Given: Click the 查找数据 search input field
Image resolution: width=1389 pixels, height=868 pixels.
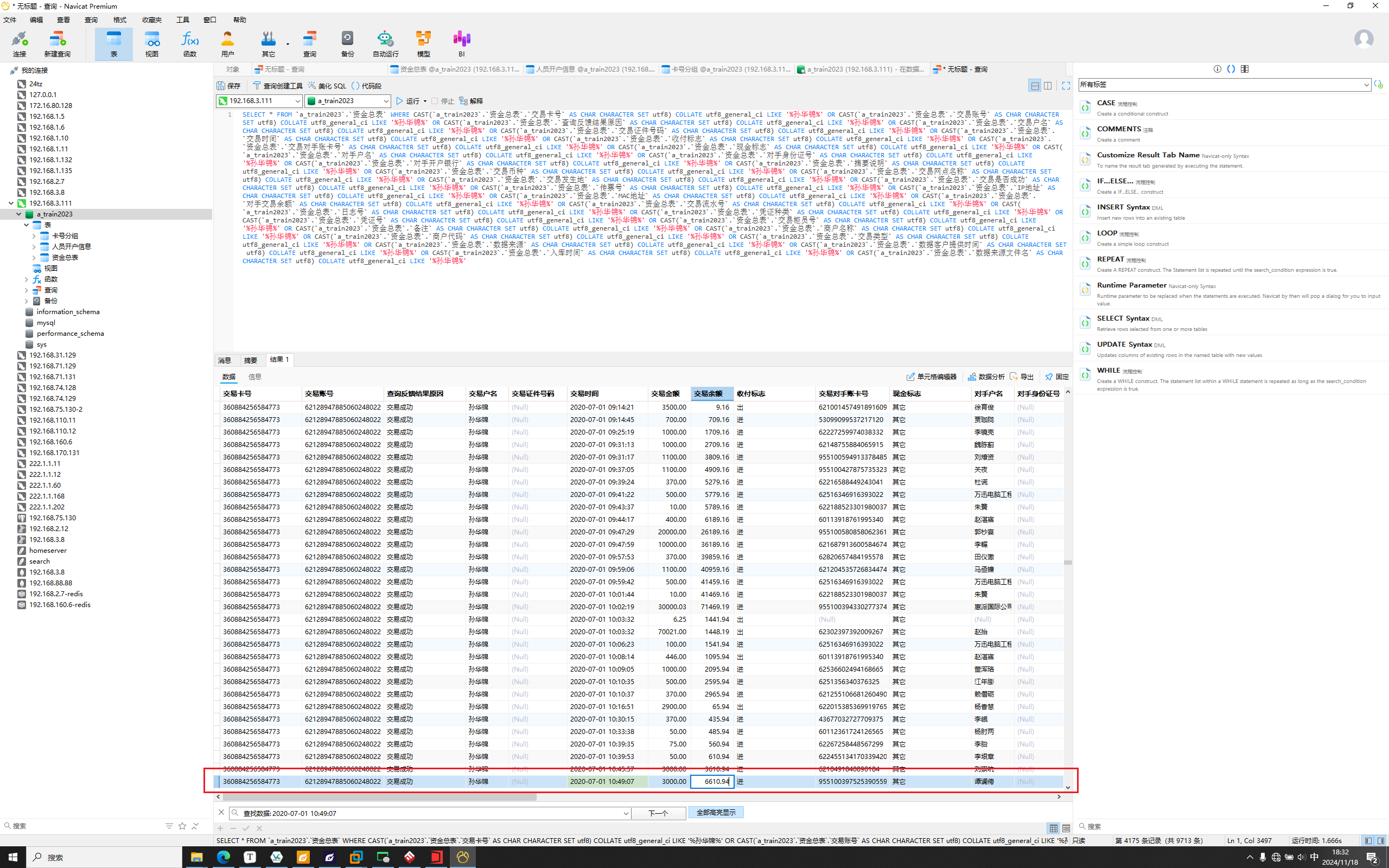Looking at the screenshot, I should click(x=429, y=813).
